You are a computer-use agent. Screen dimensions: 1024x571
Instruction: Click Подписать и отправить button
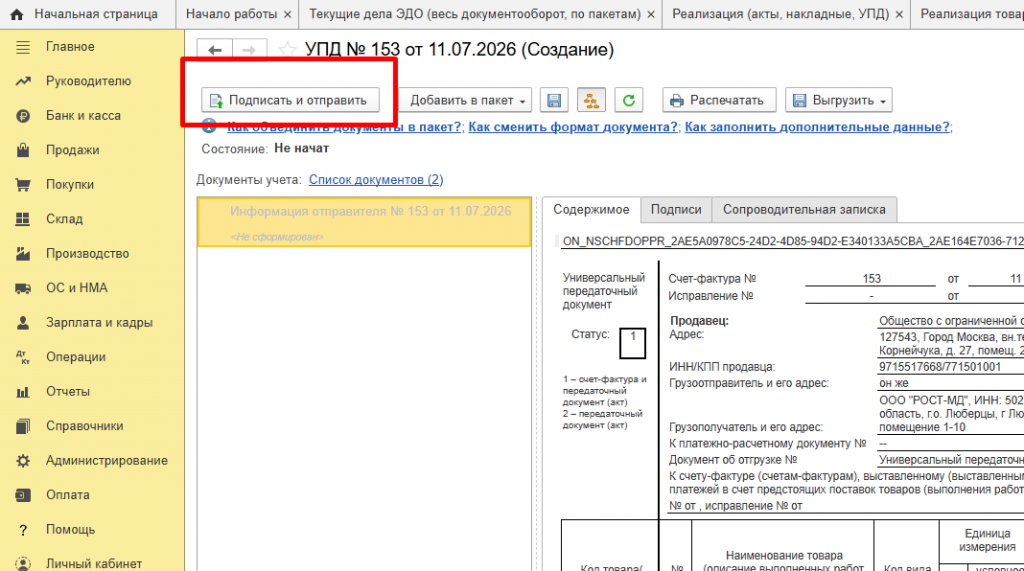[x=290, y=101]
